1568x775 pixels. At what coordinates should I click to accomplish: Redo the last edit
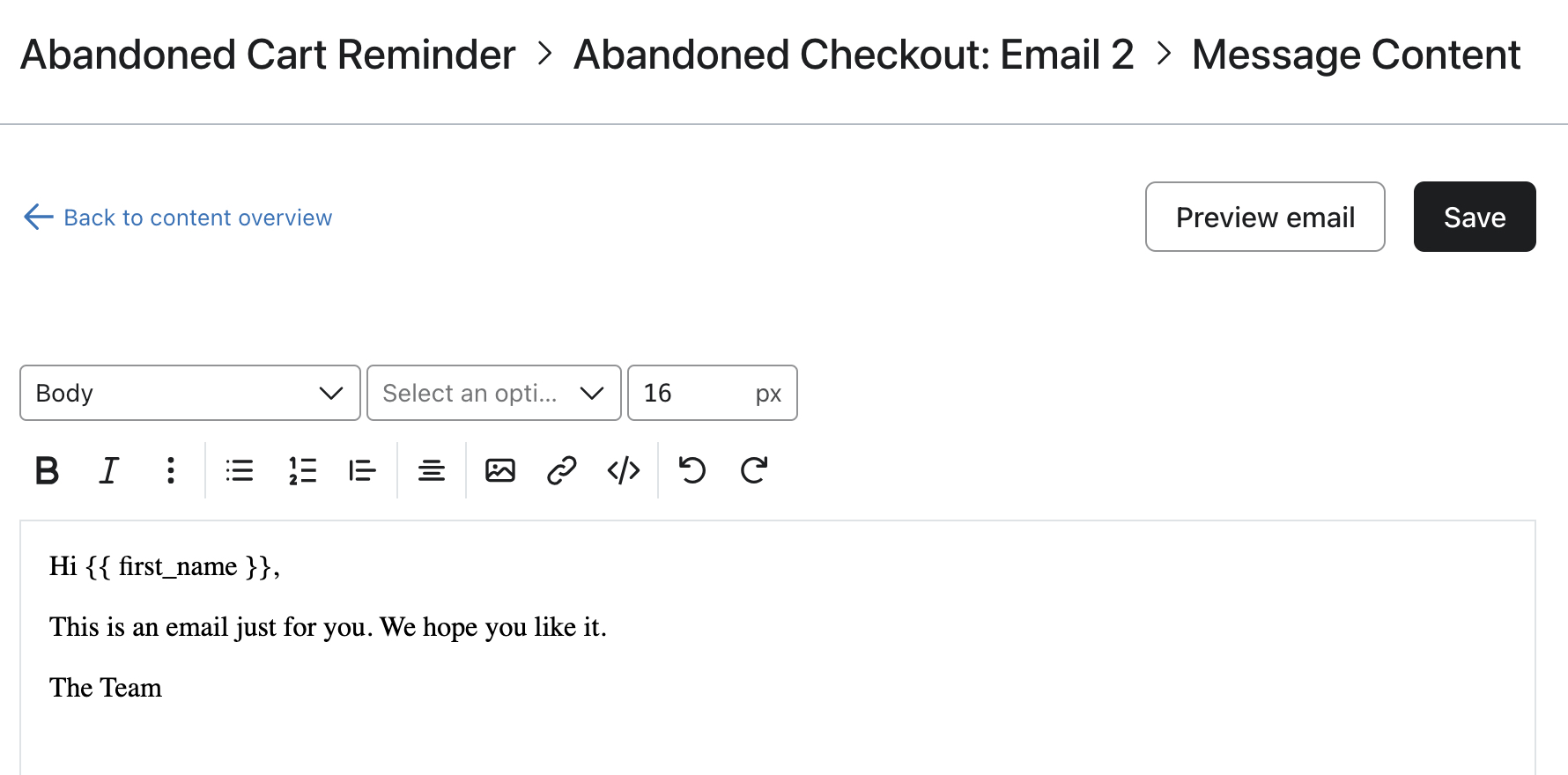click(x=753, y=470)
